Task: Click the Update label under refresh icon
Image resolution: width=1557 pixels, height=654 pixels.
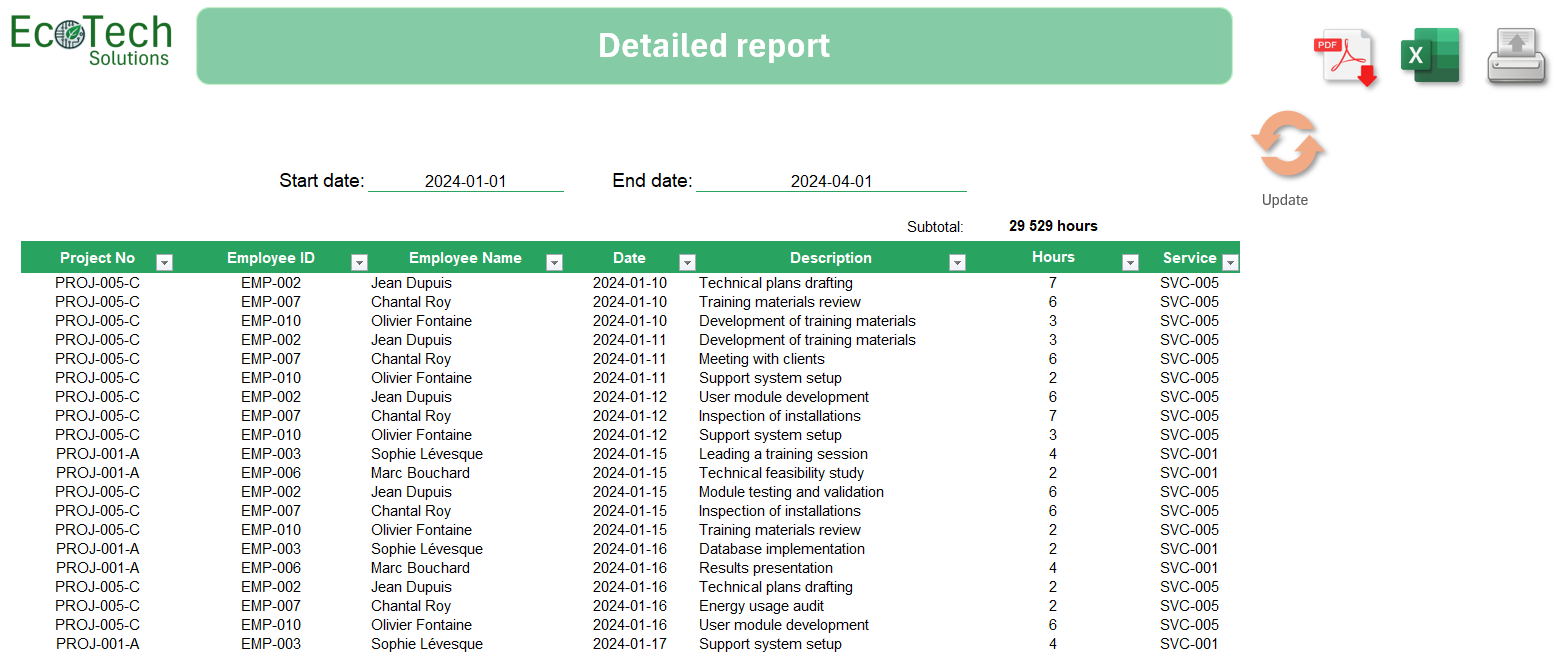Action: coord(1285,200)
